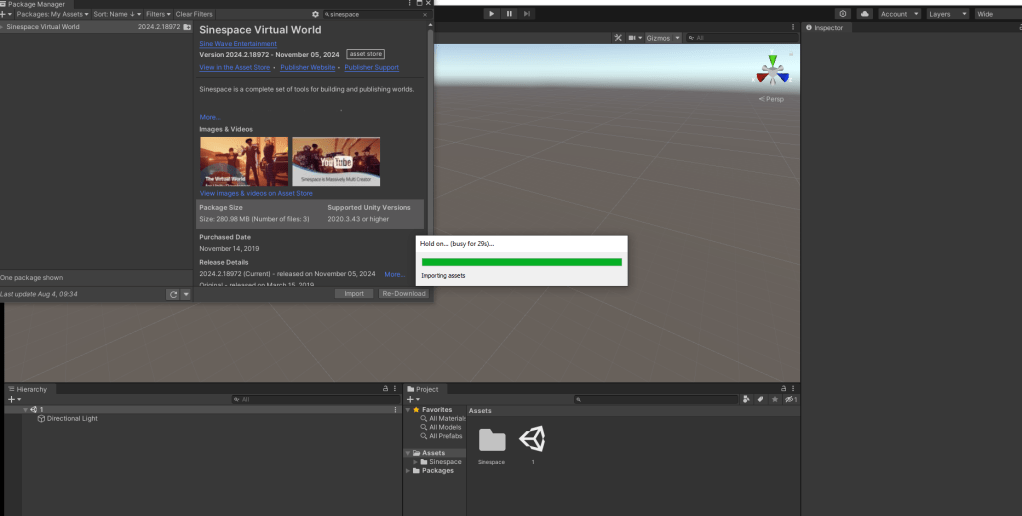Click the Scene orientation gizmo
This screenshot has height=516, width=1022.
771,71
